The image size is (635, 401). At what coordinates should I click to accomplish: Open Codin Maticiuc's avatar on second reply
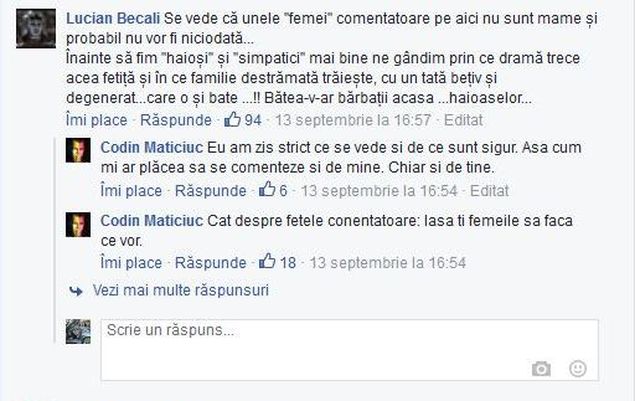[78, 224]
